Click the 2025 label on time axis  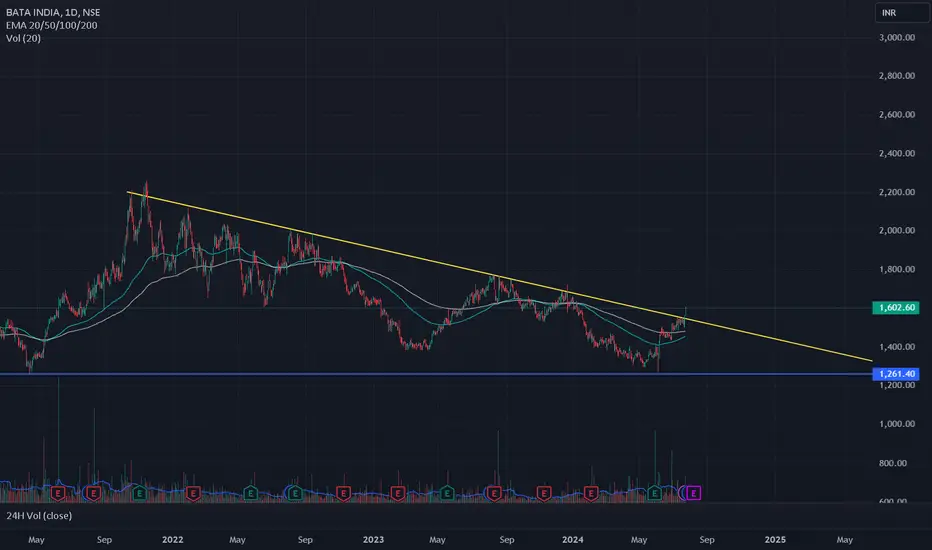tap(775, 540)
